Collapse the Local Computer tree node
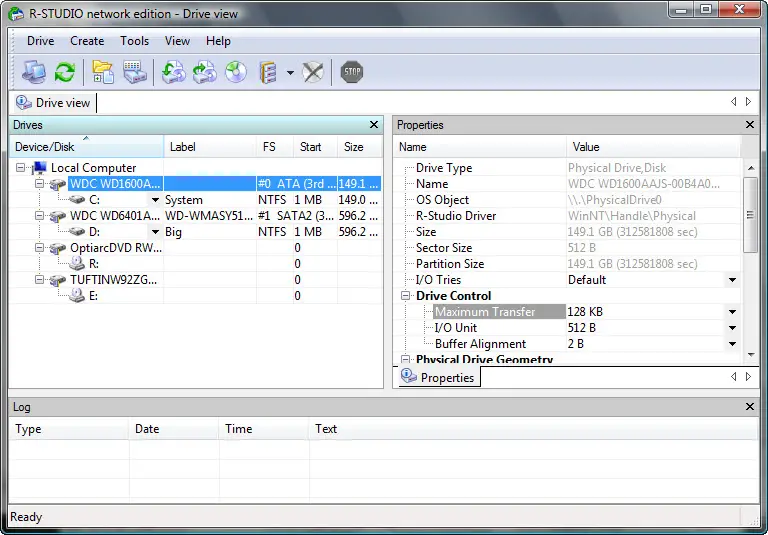 pos(21,168)
